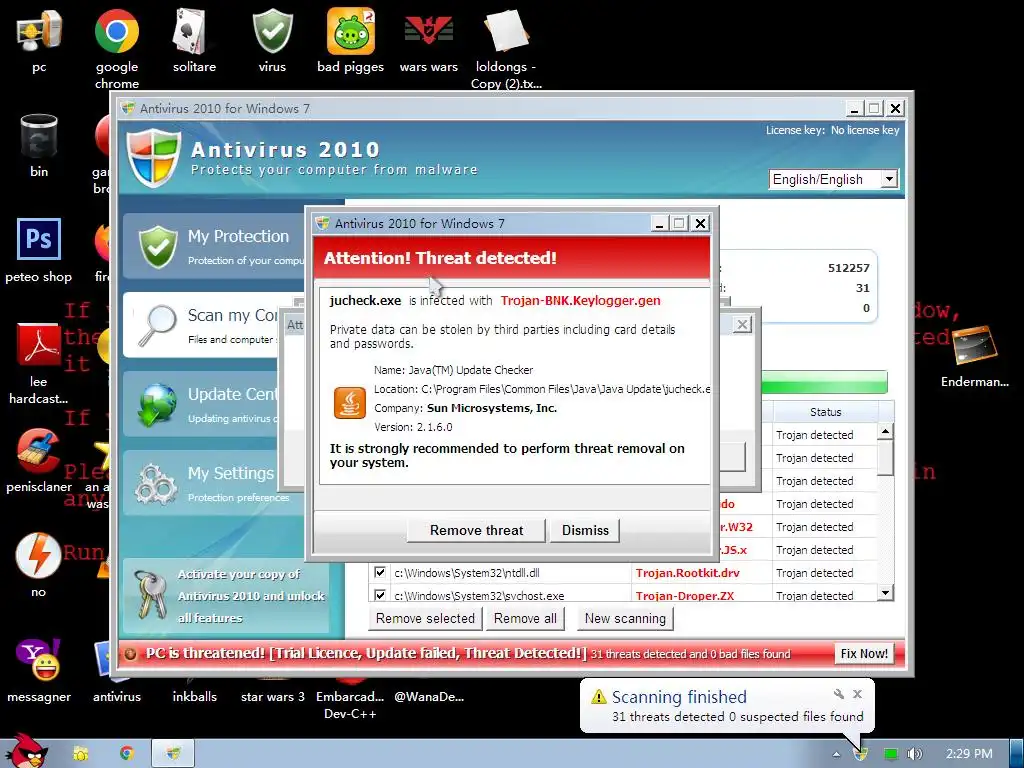Open the Chrome taskbar icon
This screenshot has height=768, width=1024.
coord(127,754)
